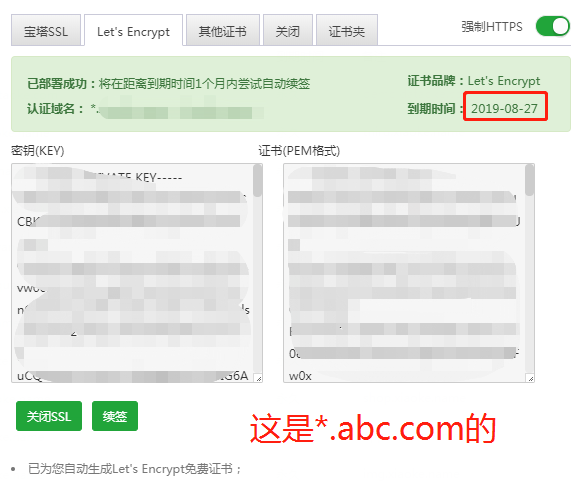Open the 证书夹 tab
This screenshot has height=481, width=578.
click(x=347, y=30)
